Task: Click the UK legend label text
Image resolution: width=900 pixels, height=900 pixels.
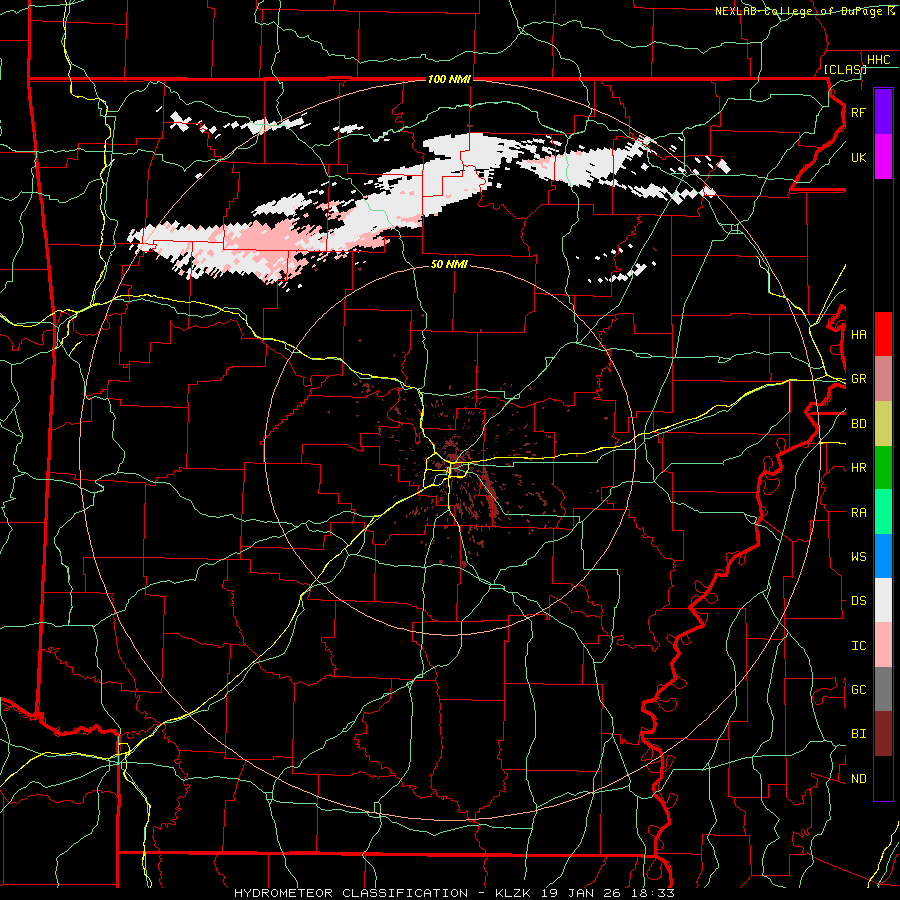Action: (x=858, y=157)
